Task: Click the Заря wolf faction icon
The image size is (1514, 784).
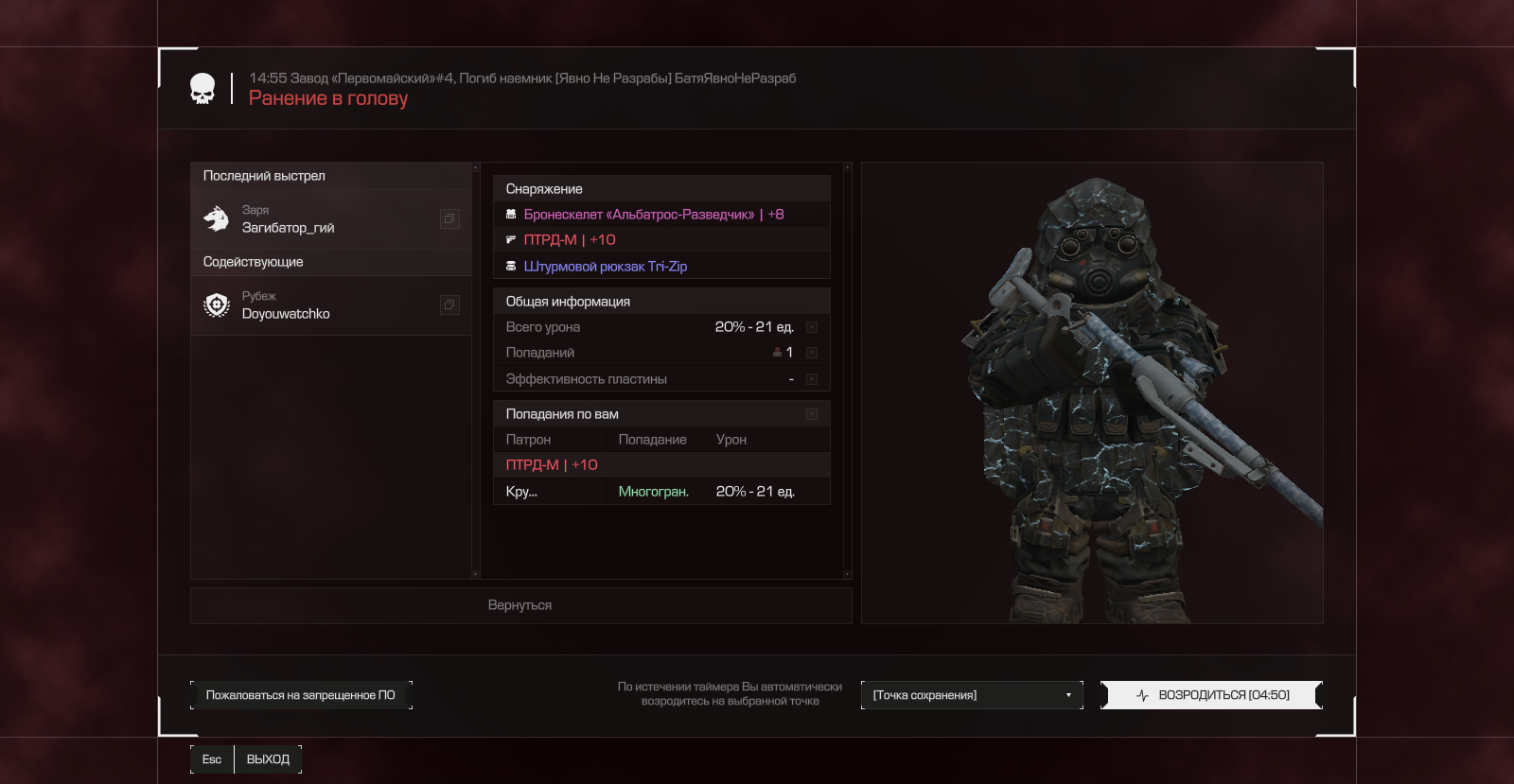Action: (217, 218)
